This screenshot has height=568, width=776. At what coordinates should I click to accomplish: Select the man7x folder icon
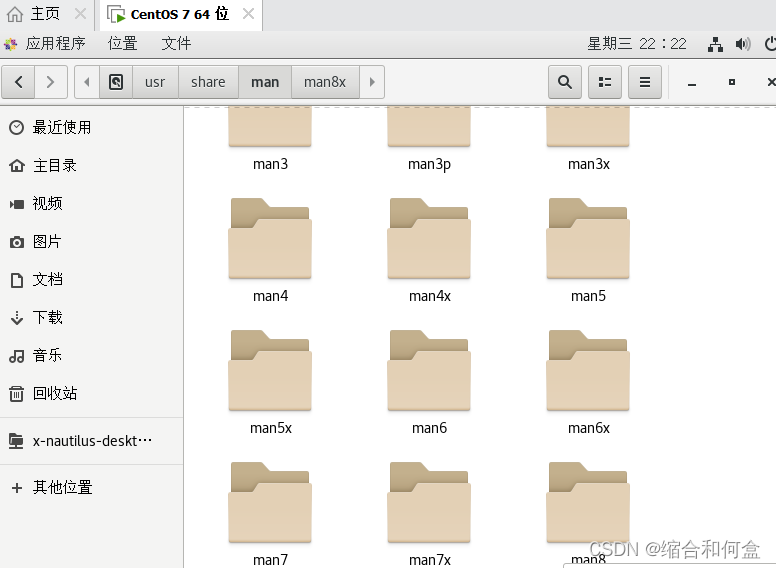click(x=429, y=503)
